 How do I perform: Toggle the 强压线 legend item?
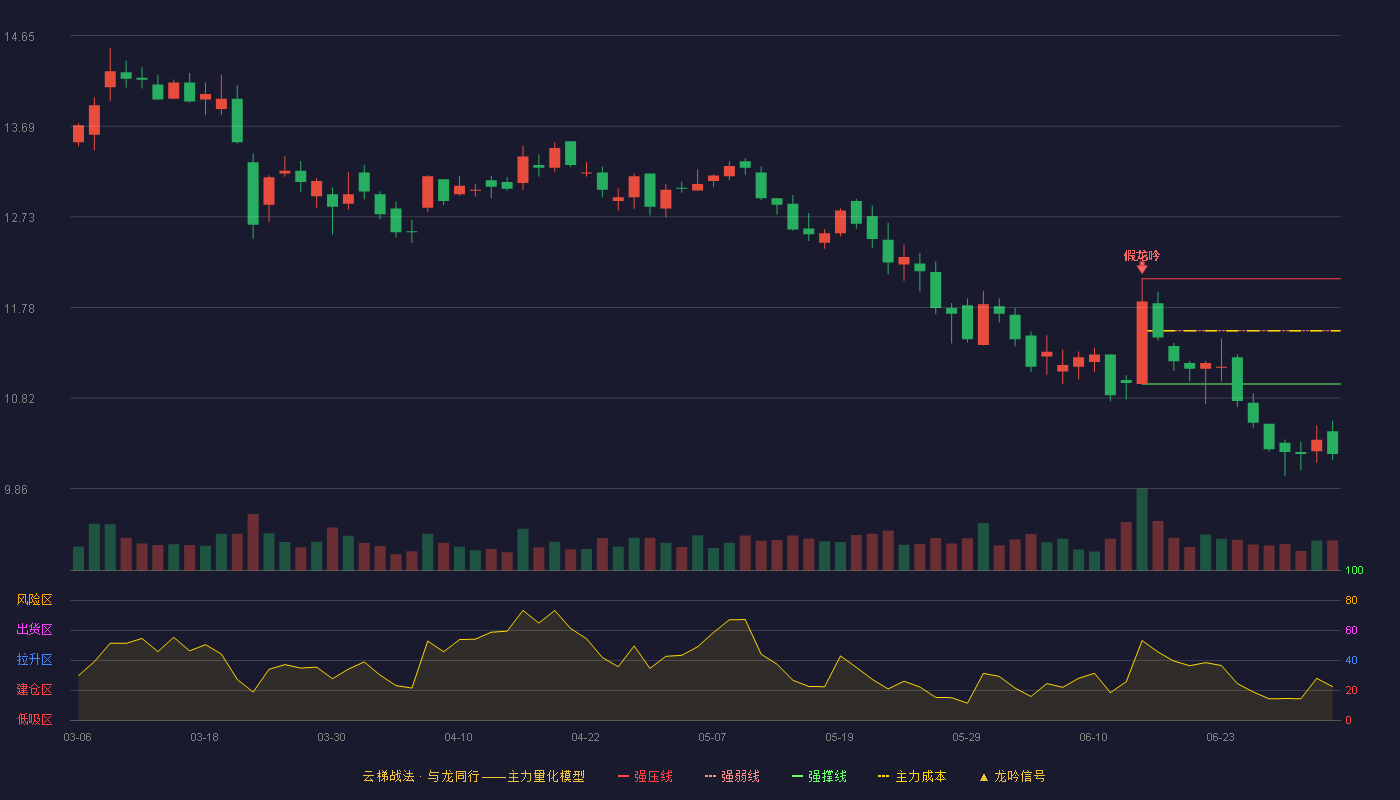click(x=645, y=776)
